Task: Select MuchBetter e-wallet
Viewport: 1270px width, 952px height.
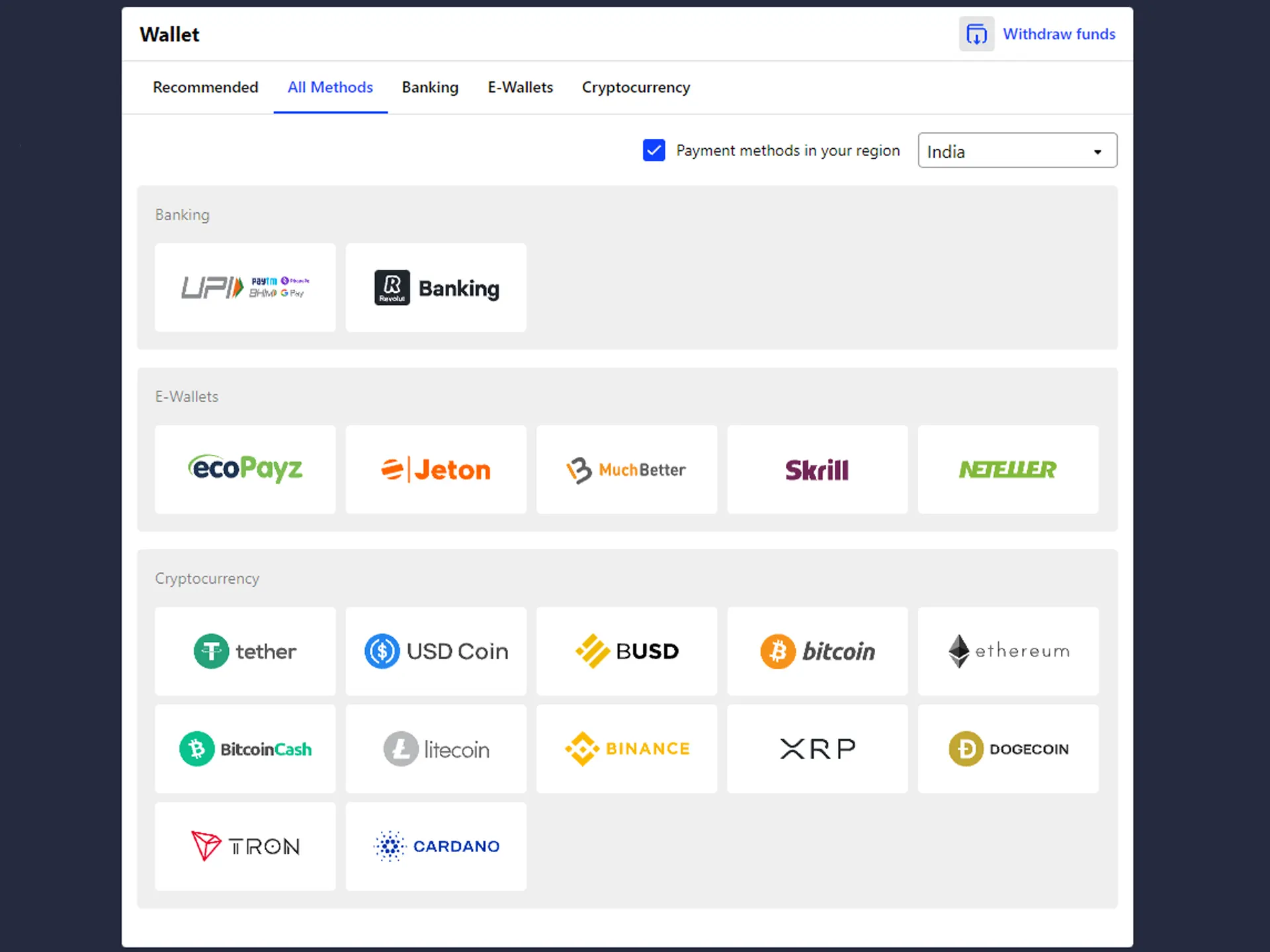Action: tap(627, 469)
